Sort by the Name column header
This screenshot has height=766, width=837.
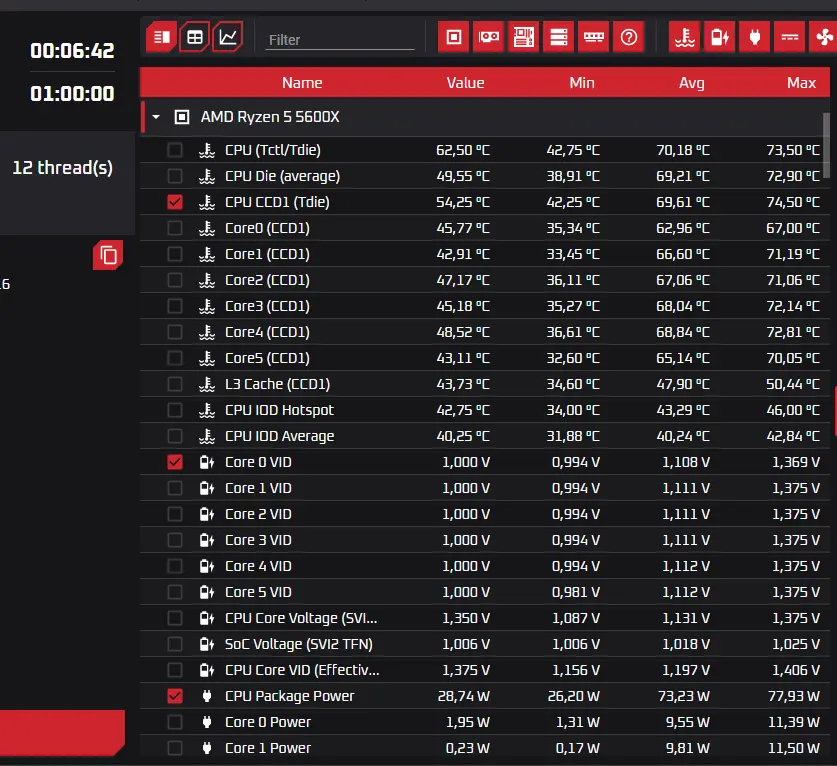click(x=302, y=83)
